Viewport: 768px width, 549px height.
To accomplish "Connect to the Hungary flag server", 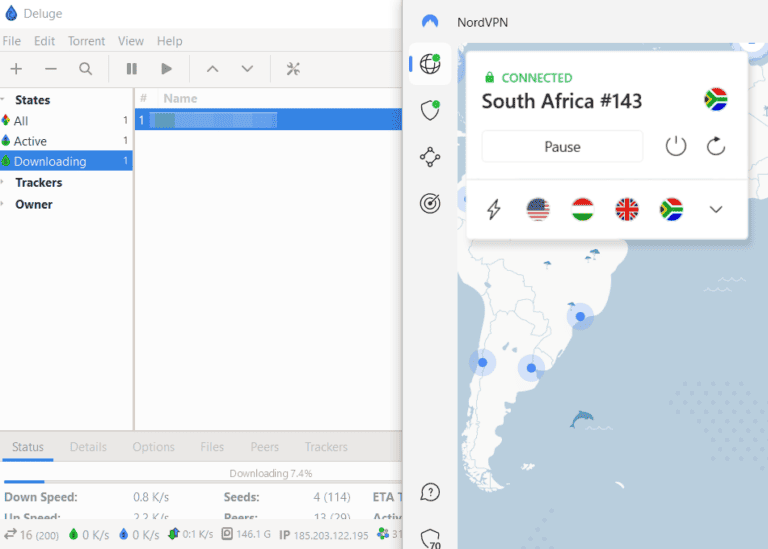I will [x=582, y=209].
